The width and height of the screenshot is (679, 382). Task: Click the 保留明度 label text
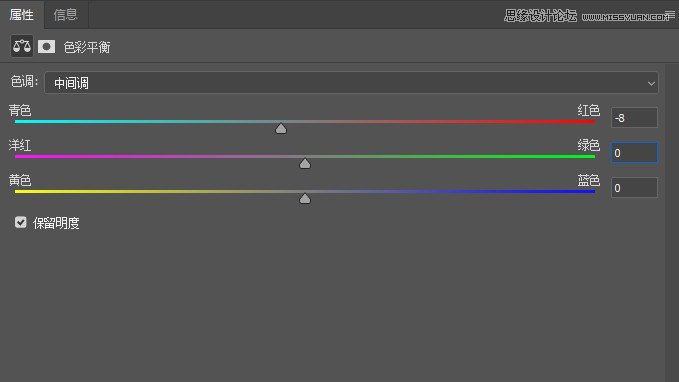tap(56, 223)
